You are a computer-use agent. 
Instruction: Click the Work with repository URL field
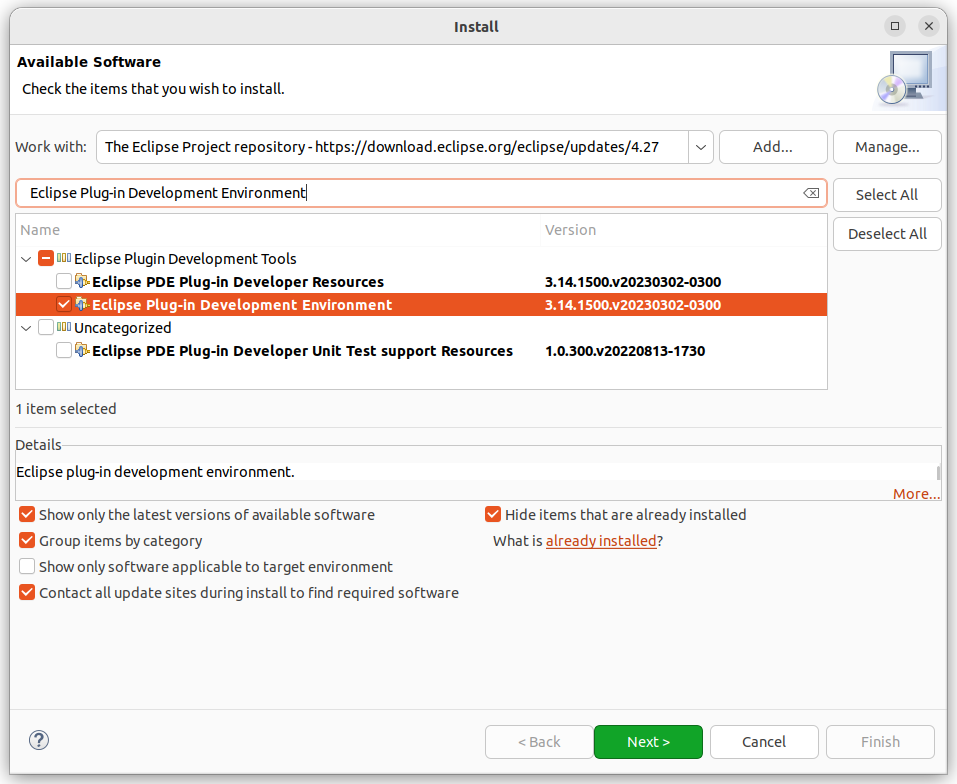tap(392, 147)
